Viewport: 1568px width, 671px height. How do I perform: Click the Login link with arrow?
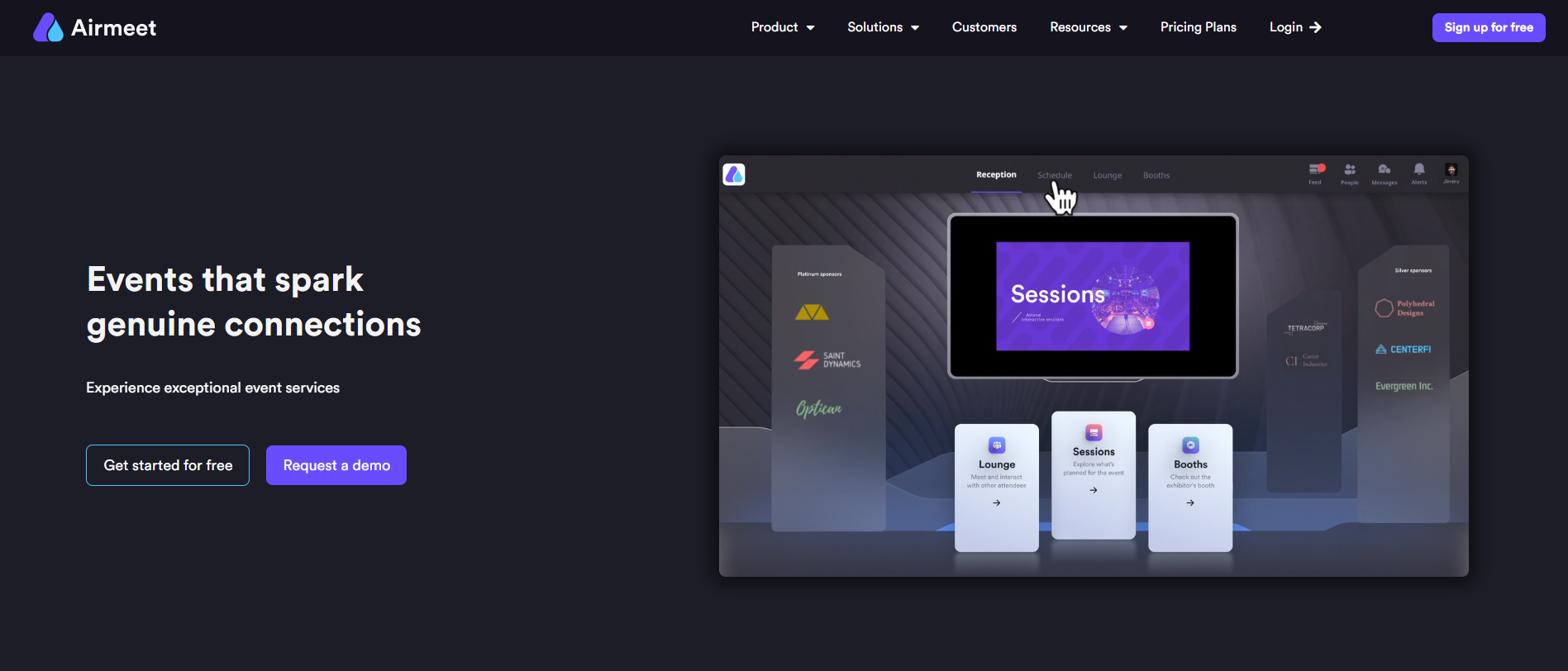[x=1295, y=27]
